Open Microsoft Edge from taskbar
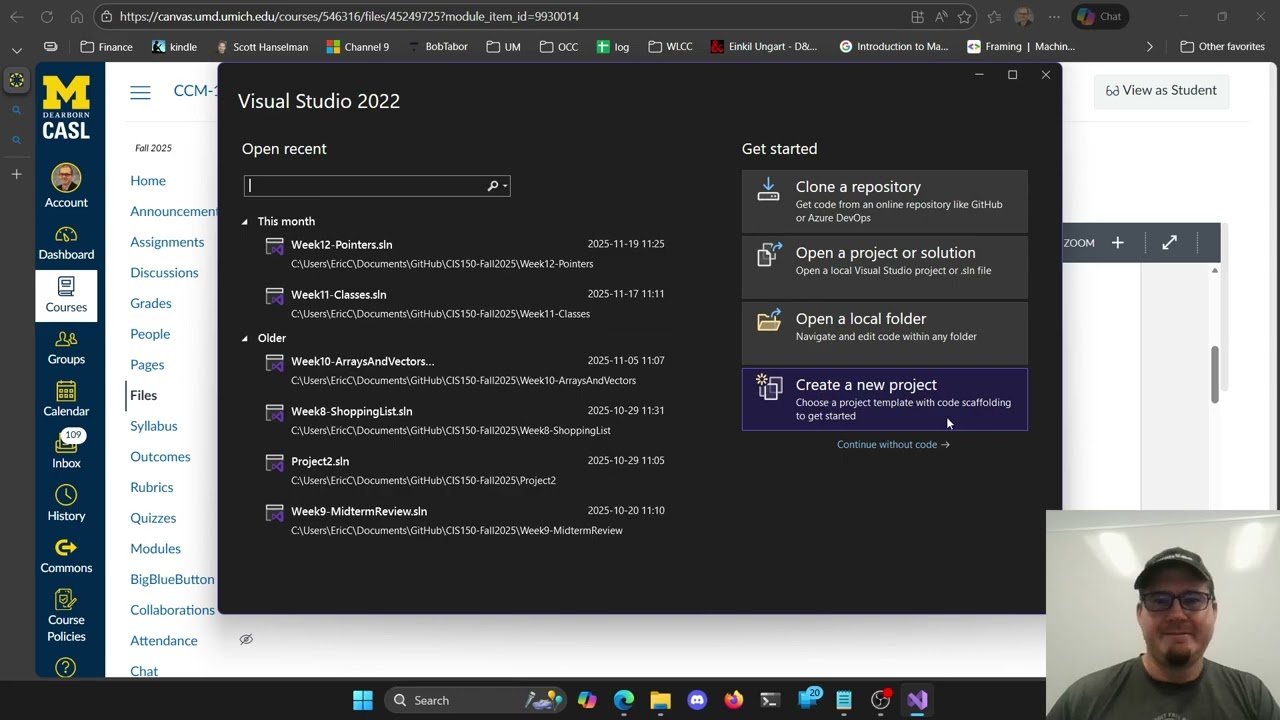The image size is (1280, 720). (624, 700)
